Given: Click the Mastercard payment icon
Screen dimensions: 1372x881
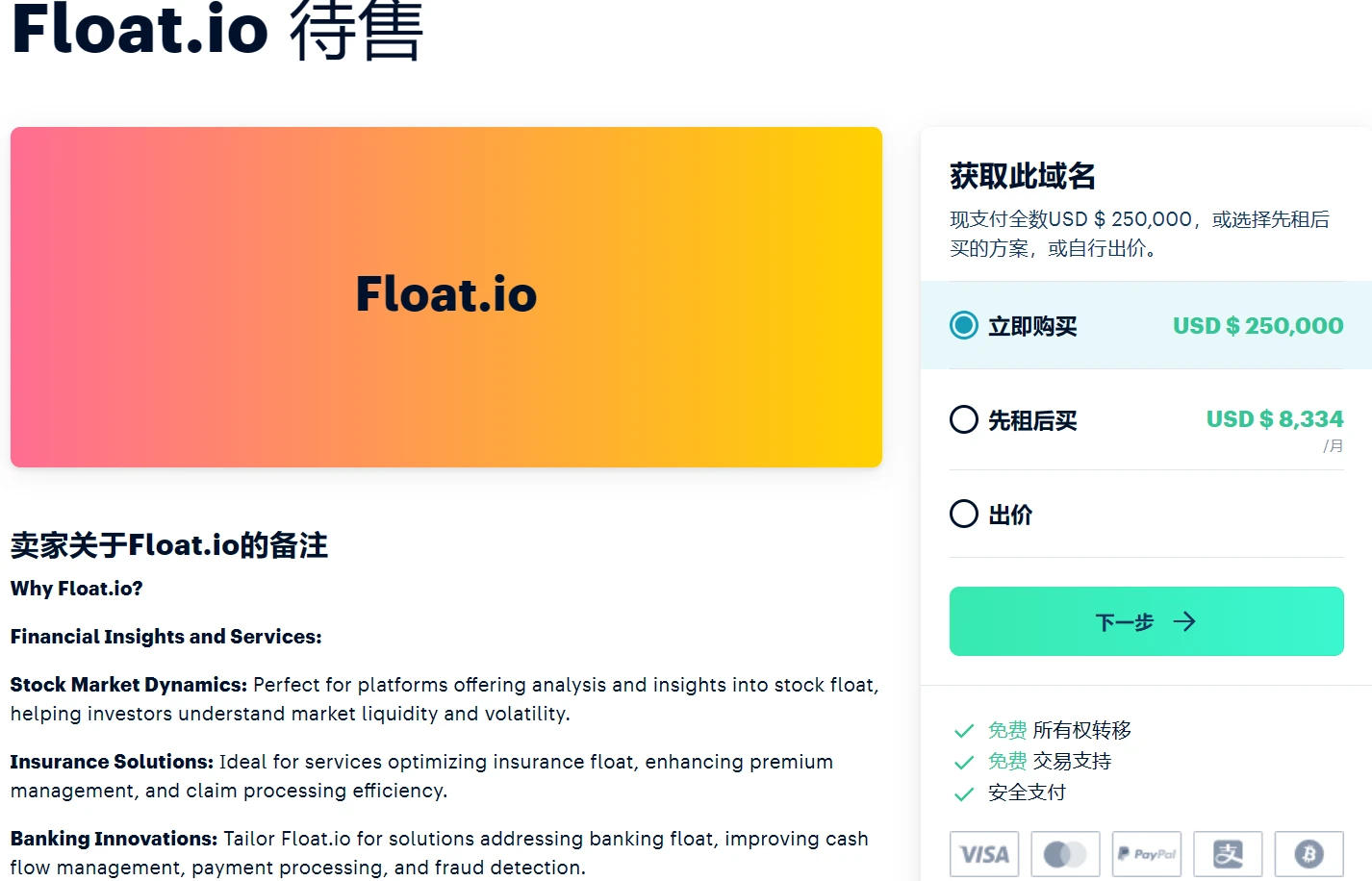Looking at the screenshot, I should 1065,854.
